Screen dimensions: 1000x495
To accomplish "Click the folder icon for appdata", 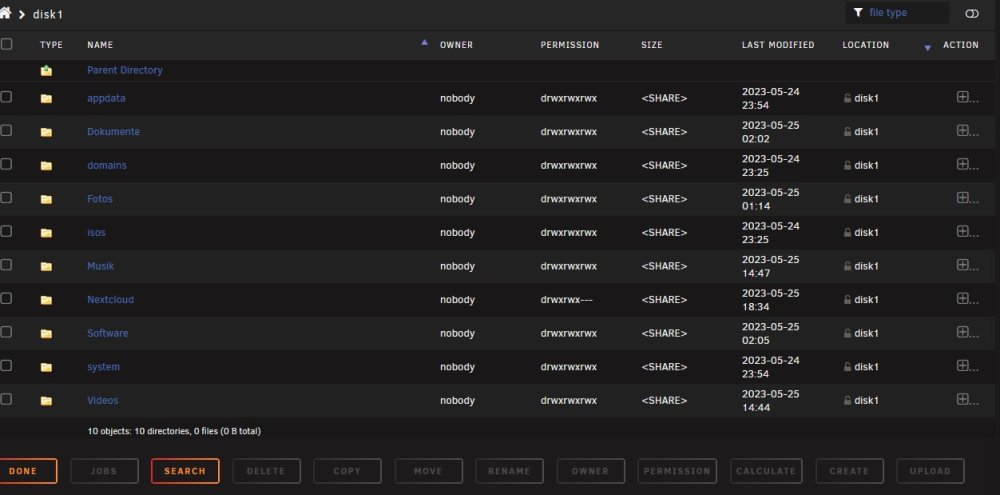I will tap(46, 99).
